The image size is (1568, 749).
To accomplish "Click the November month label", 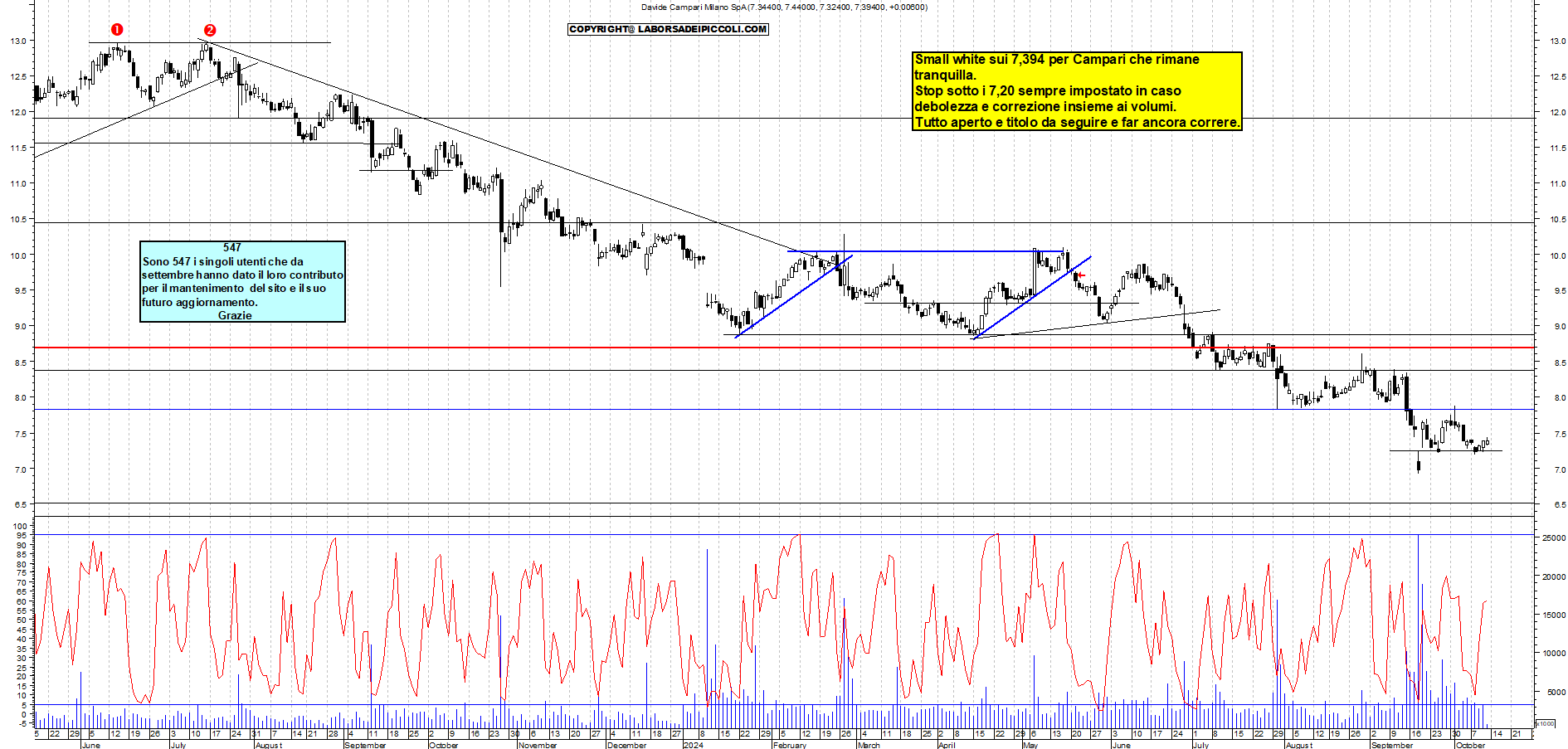I will pyautogui.click(x=538, y=745).
